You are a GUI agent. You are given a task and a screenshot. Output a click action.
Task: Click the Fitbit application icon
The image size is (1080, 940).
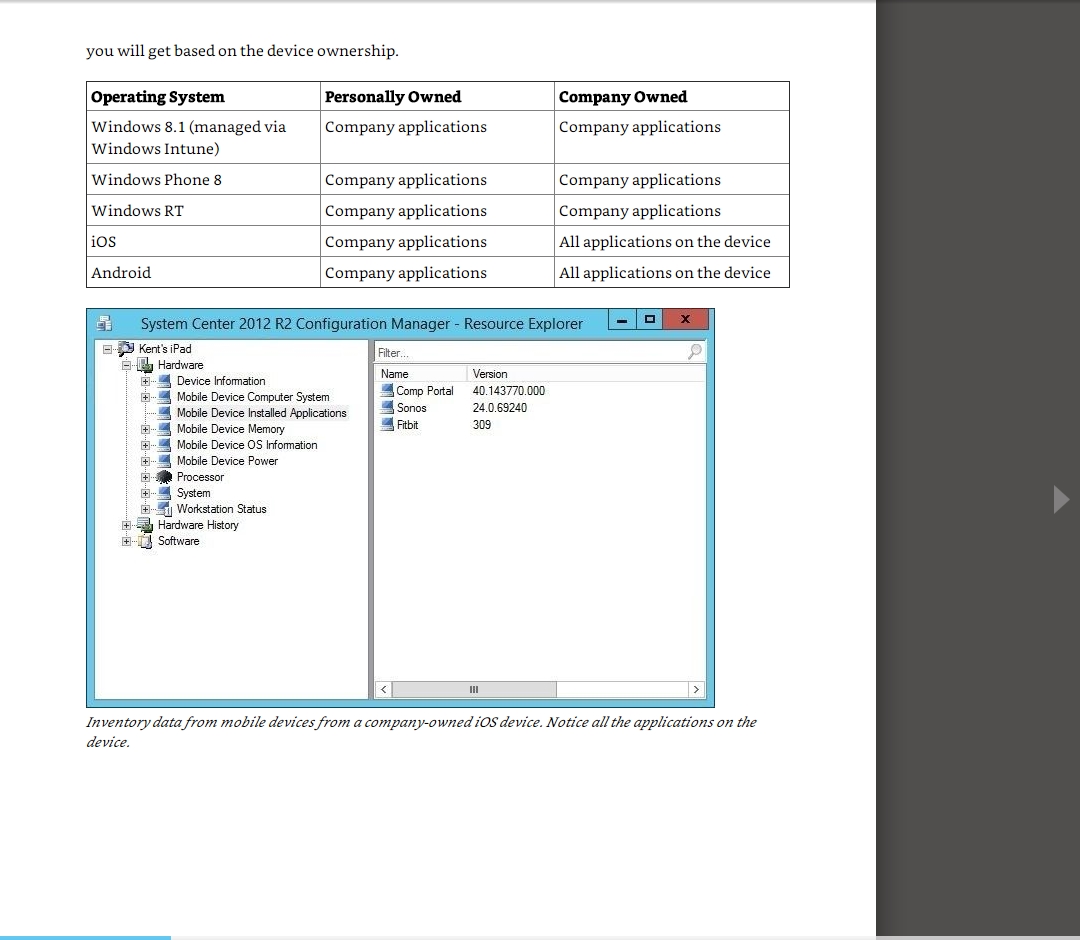coord(387,425)
